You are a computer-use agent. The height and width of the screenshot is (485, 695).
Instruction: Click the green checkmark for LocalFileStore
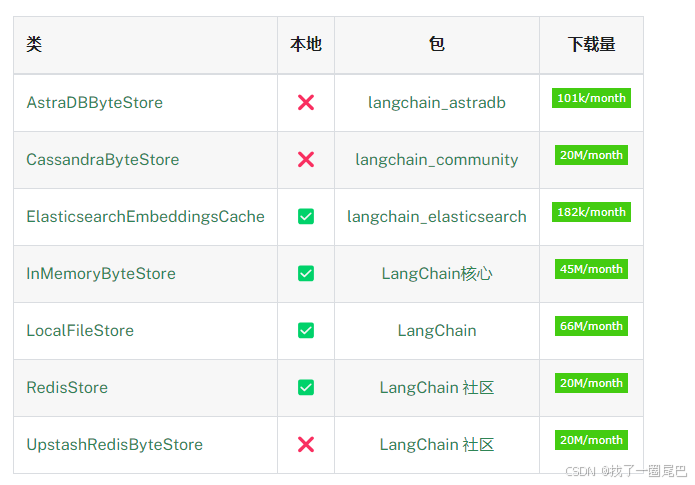(x=306, y=330)
